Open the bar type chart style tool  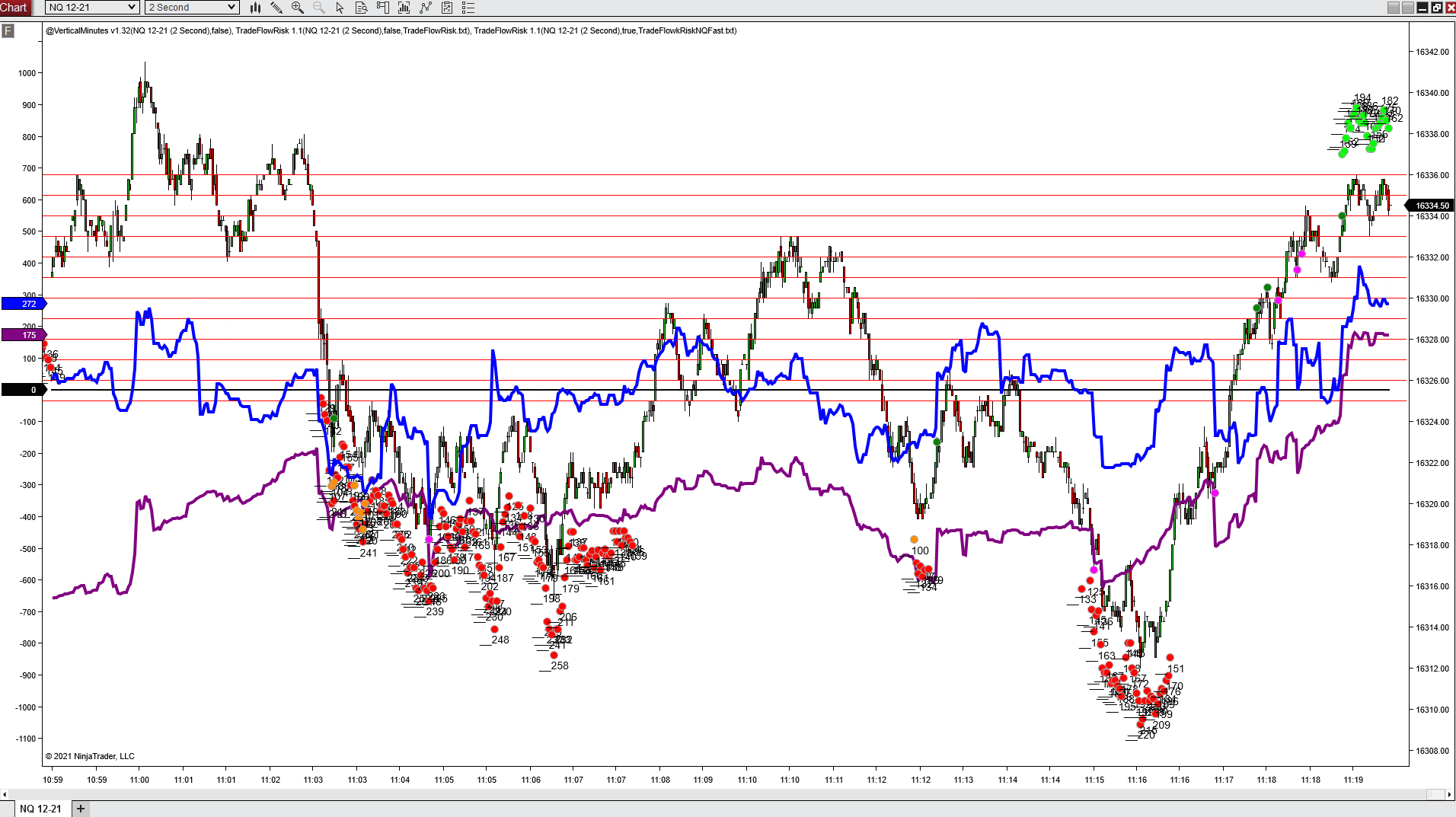255,8
